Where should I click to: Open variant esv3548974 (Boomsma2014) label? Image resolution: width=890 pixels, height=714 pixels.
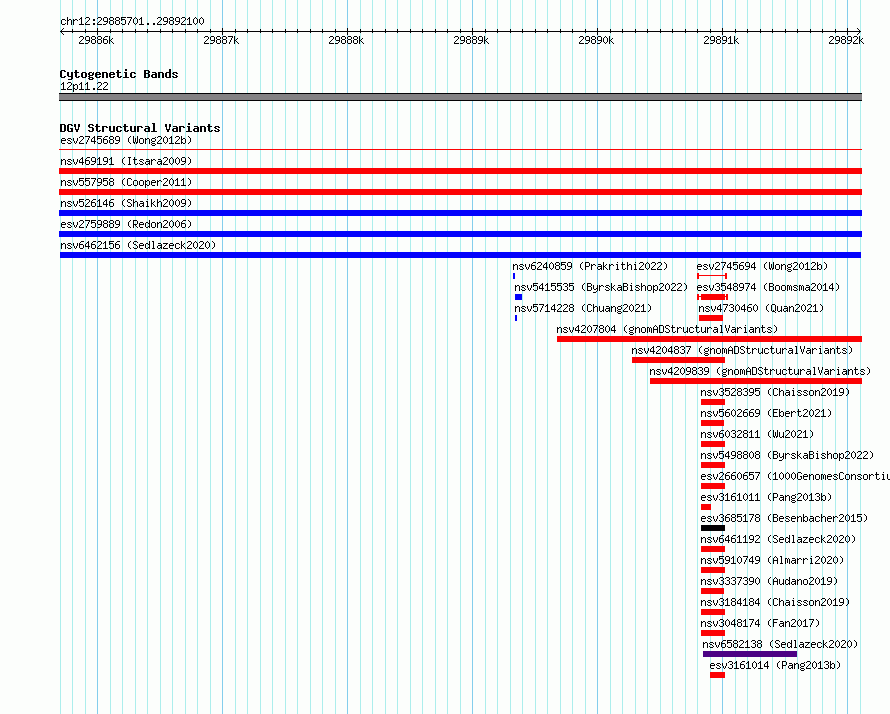[768, 287]
